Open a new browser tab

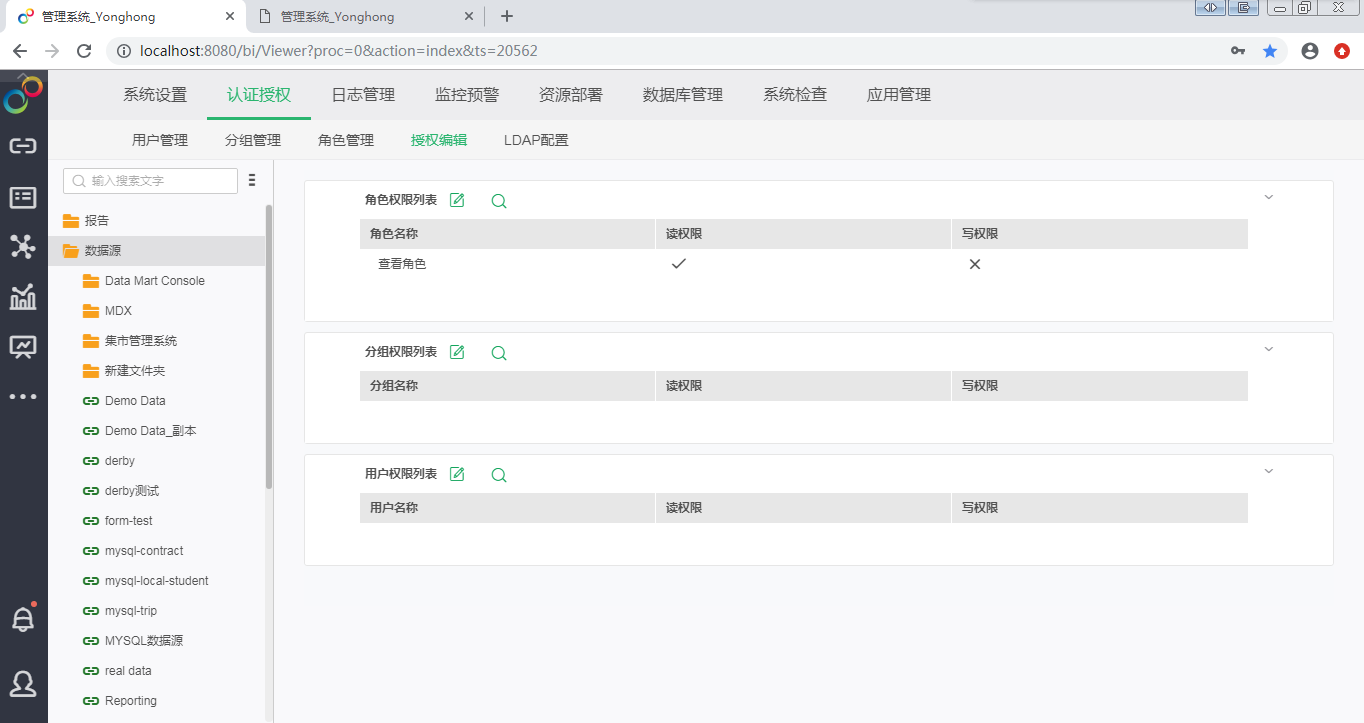[x=507, y=16]
